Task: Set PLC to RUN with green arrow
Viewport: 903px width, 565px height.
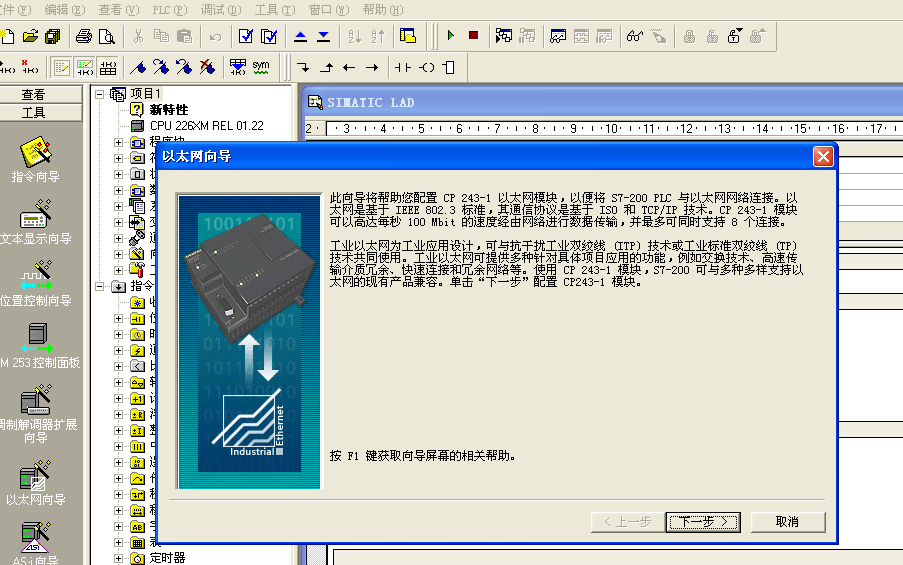Action: [x=450, y=36]
